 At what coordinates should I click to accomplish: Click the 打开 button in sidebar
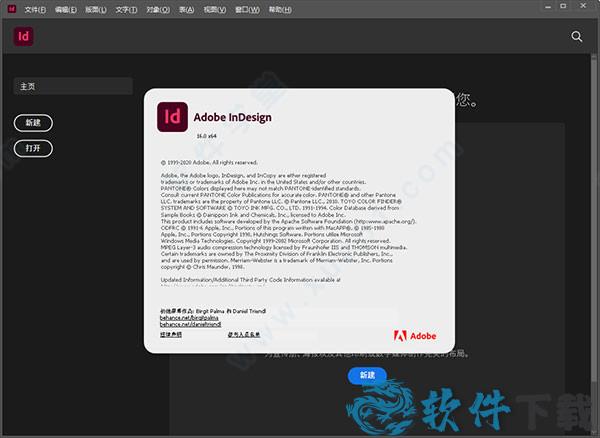pos(33,148)
